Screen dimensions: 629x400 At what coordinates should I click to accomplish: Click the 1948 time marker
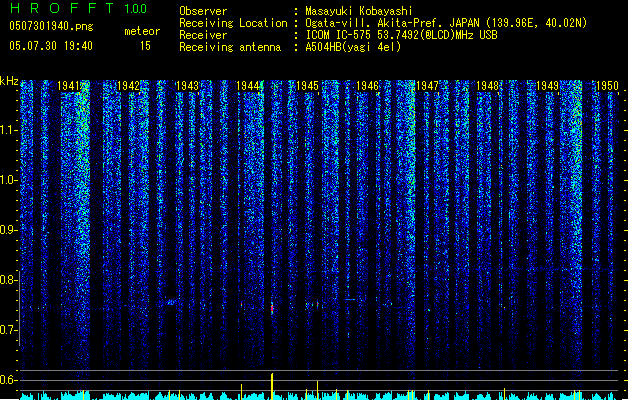click(x=487, y=86)
